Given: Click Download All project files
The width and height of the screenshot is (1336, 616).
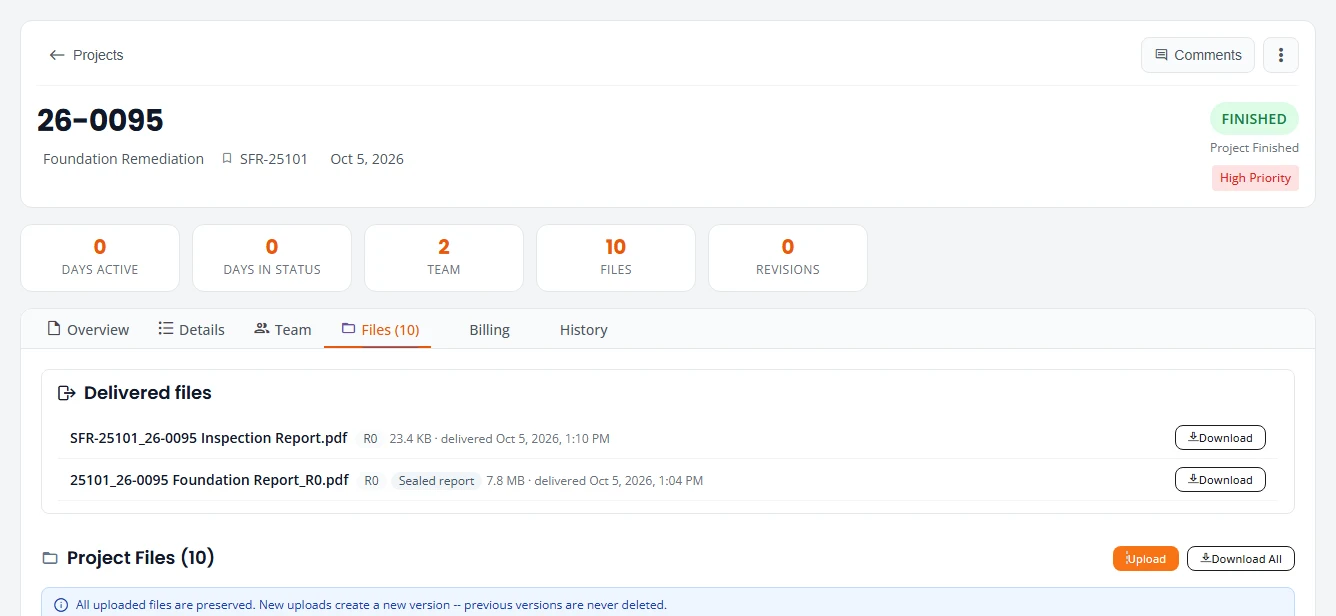Looking at the screenshot, I should 1241,559.
